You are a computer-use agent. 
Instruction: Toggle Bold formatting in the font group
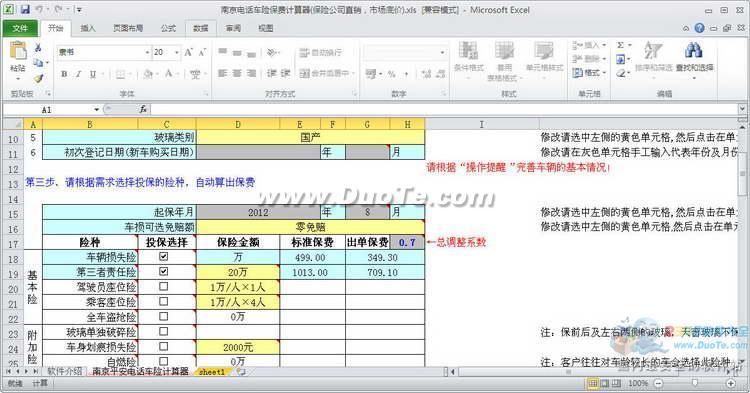point(64,74)
